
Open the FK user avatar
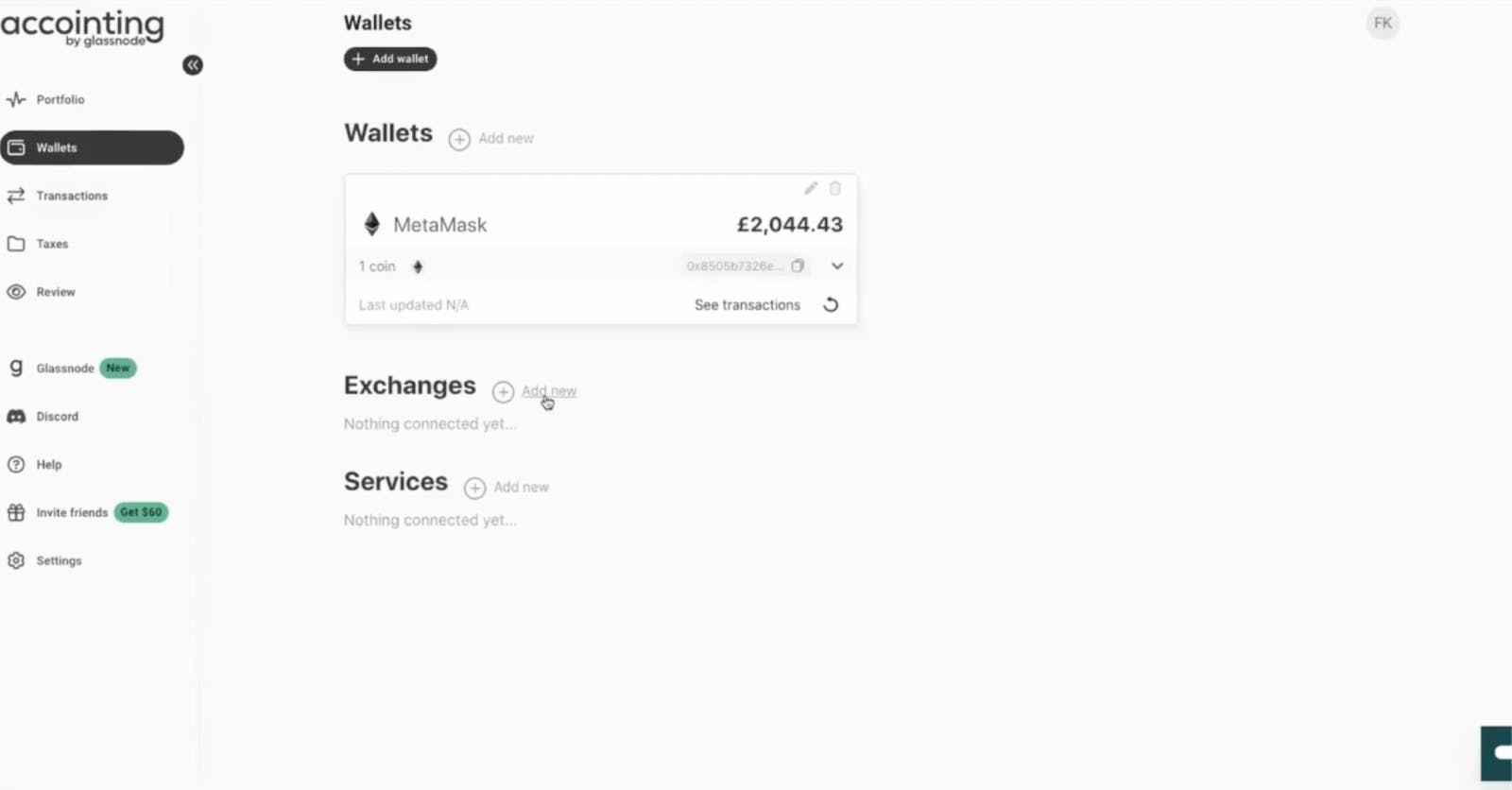pos(1383,24)
